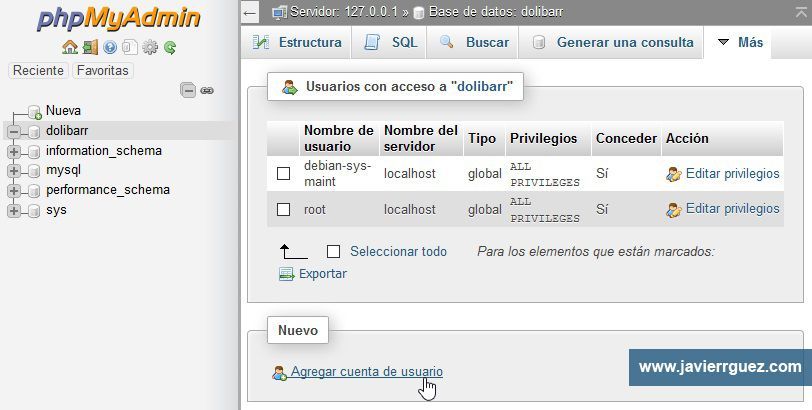
Task: Click the Exportar link
Action: pyautogui.click(x=323, y=274)
